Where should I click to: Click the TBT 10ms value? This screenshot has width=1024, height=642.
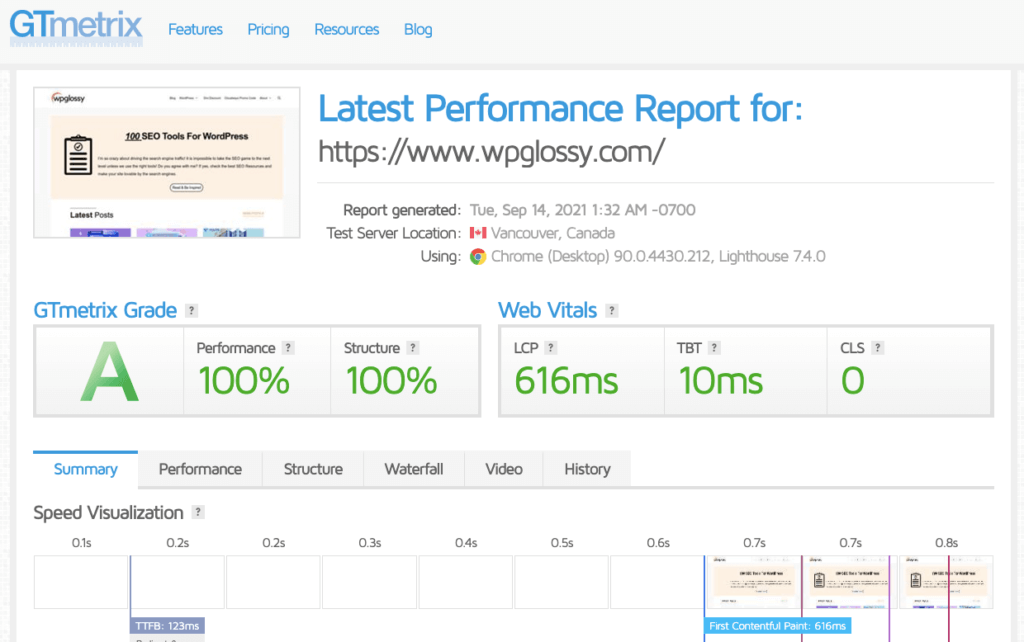pos(720,381)
